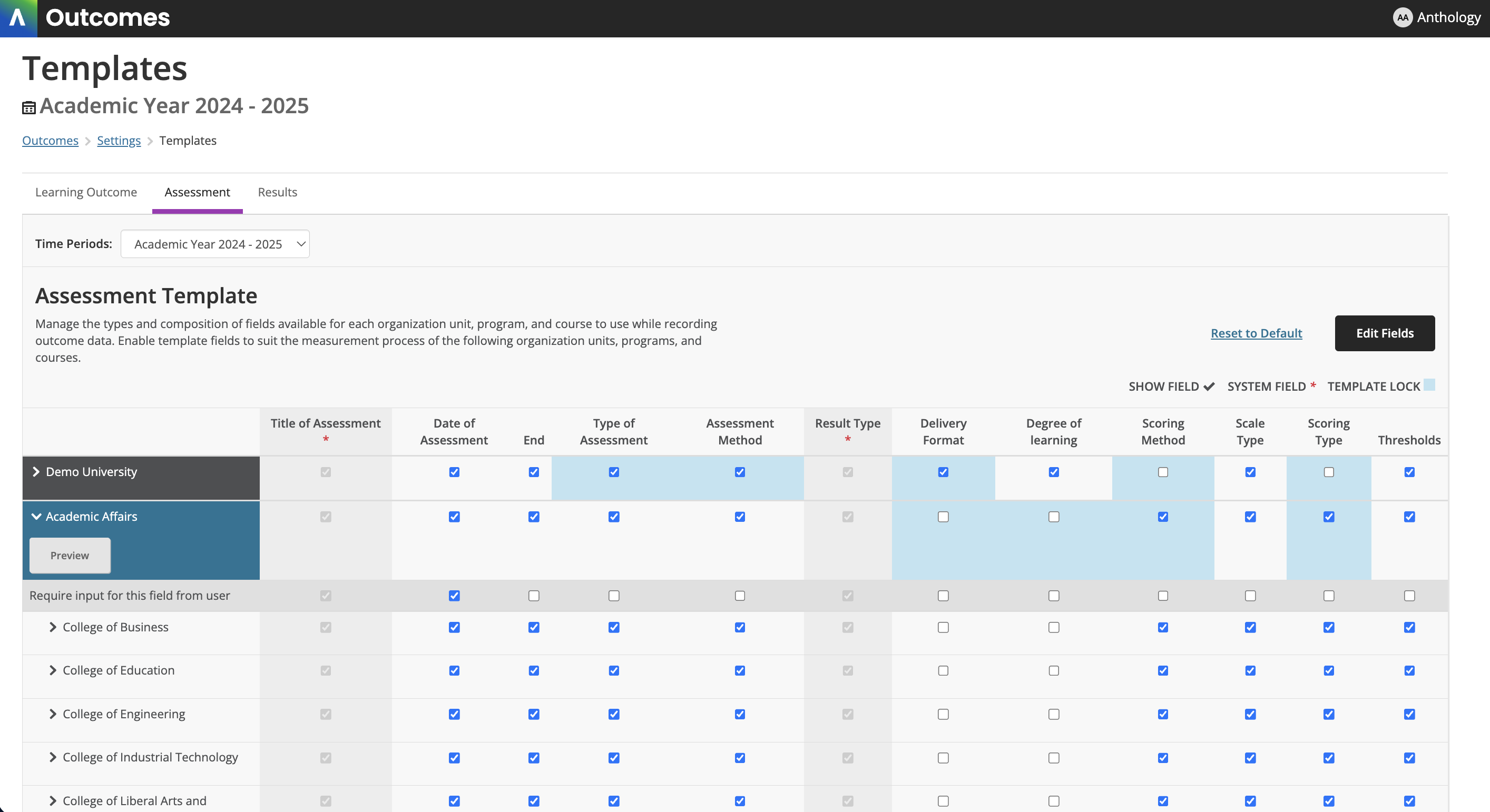Open the Settings breadcrumb link
Viewport: 1490px width, 812px height.
click(119, 141)
